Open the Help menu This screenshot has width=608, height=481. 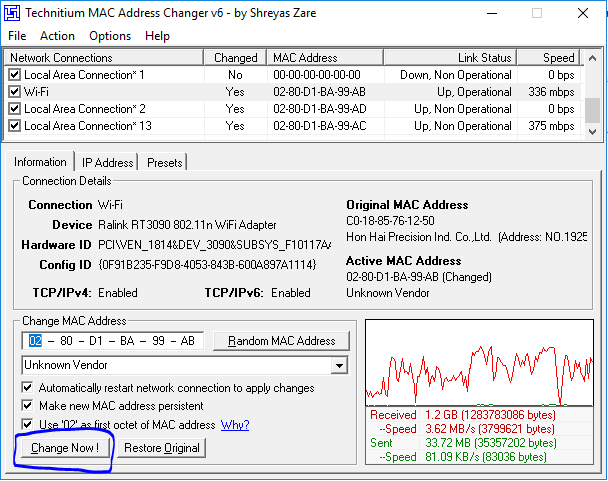pyautogui.click(x=157, y=36)
